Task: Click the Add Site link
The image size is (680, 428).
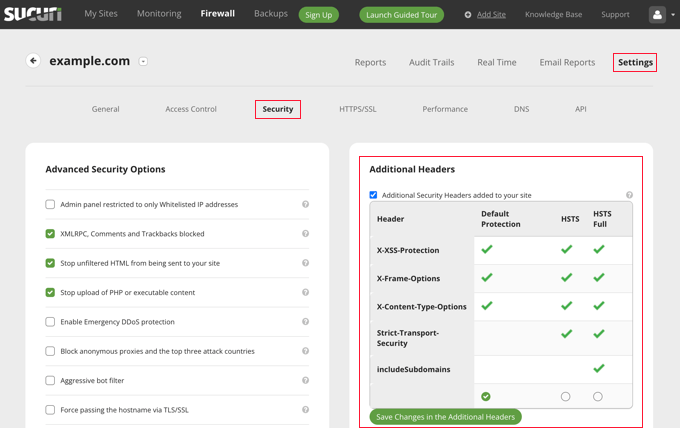Action: click(x=490, y=15)
